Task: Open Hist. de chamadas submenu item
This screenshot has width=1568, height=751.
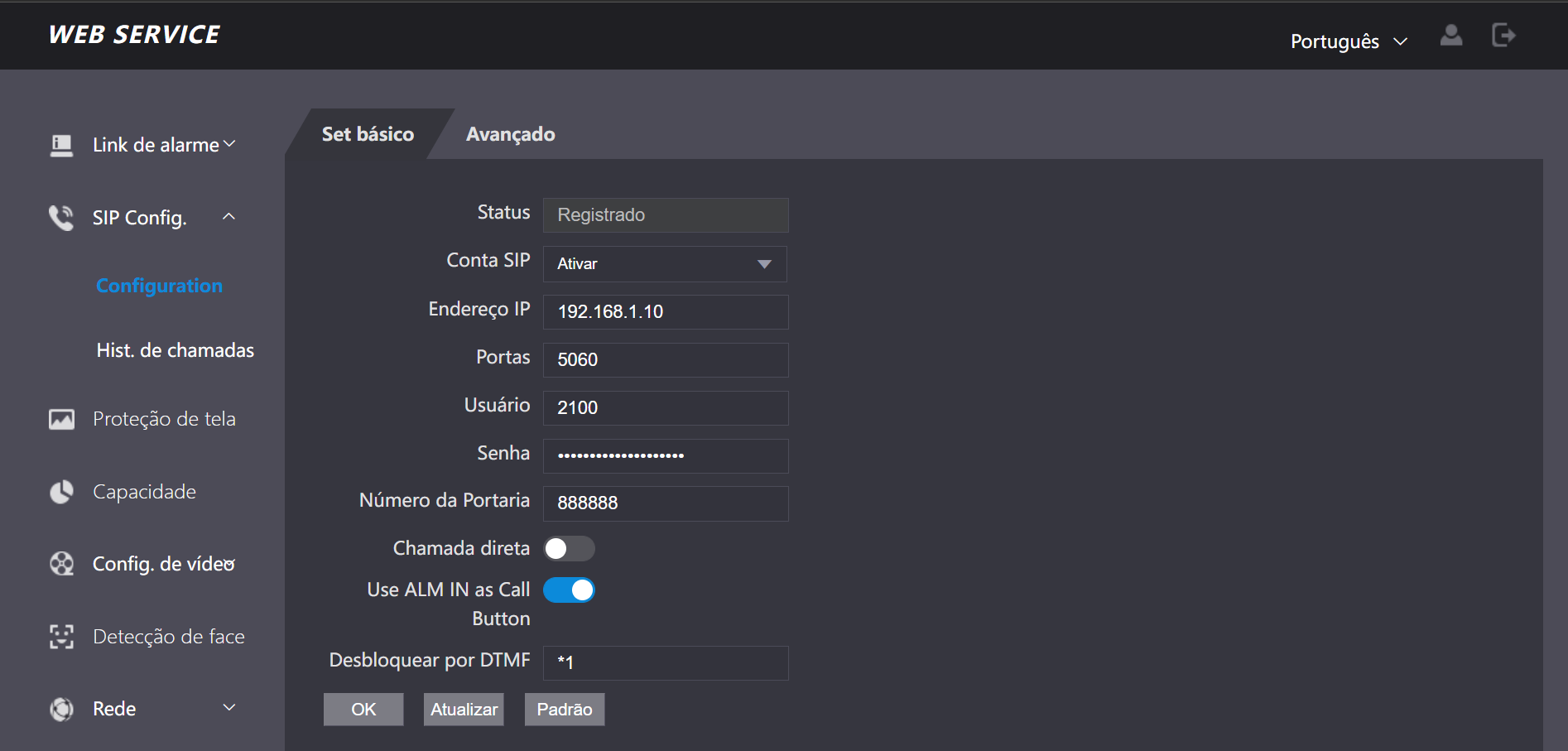Action: pos(176,350)
